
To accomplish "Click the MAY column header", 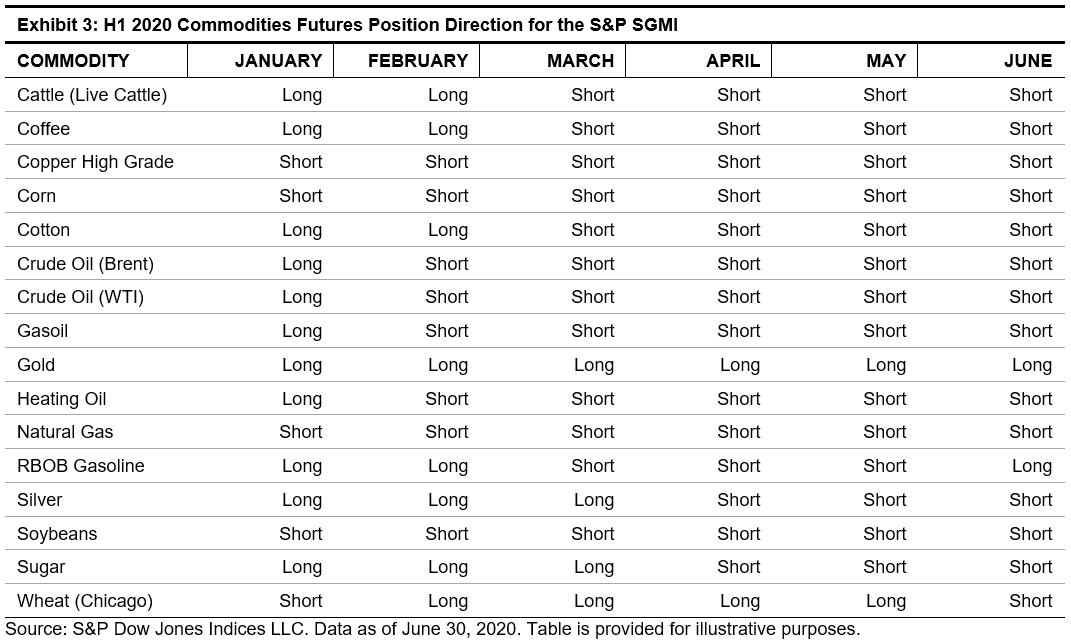I will (885, 61).
